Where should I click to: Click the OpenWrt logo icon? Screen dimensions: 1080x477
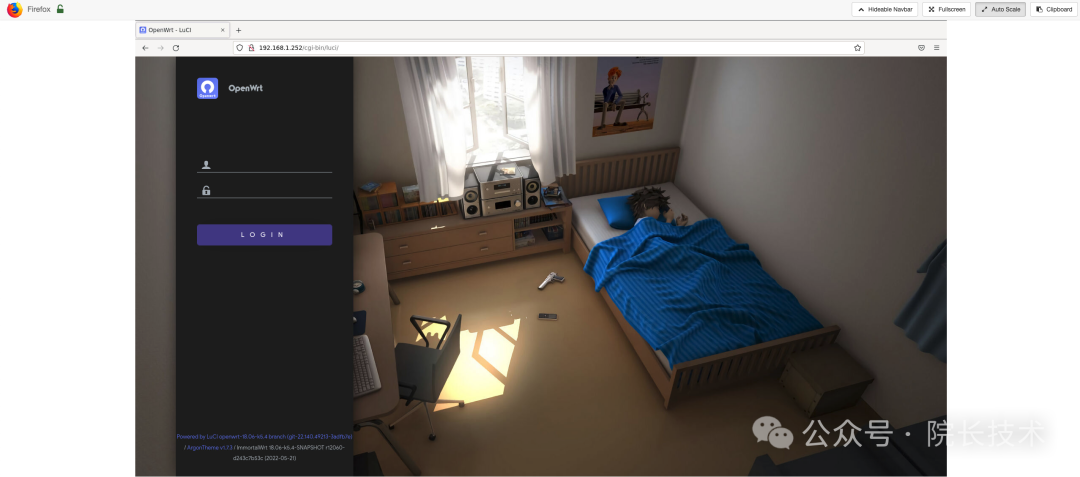click(x=207, y=88)
